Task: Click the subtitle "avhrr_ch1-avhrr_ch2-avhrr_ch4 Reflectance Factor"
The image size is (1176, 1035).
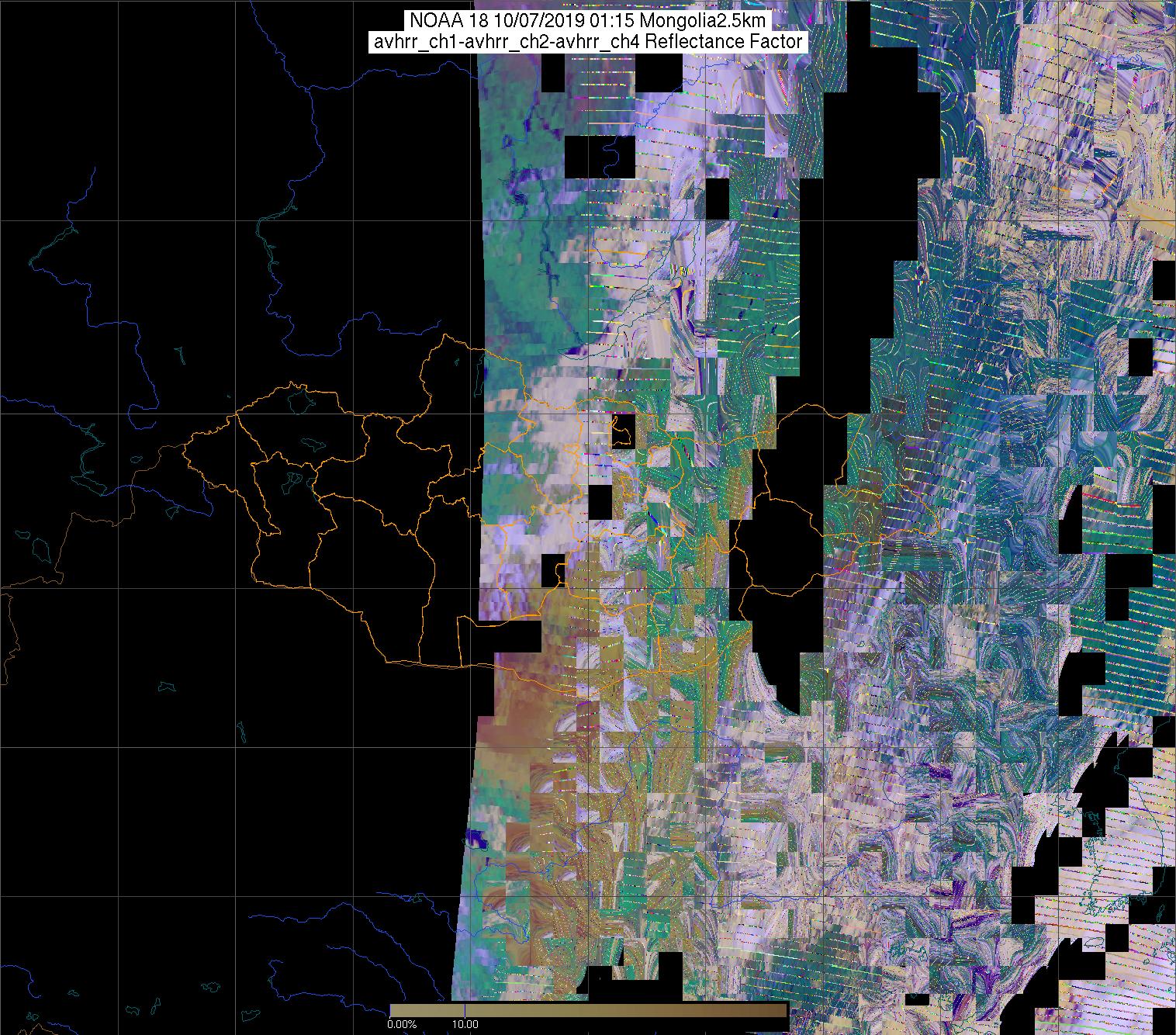Action: pyautogui.click(x=588, y=42)
